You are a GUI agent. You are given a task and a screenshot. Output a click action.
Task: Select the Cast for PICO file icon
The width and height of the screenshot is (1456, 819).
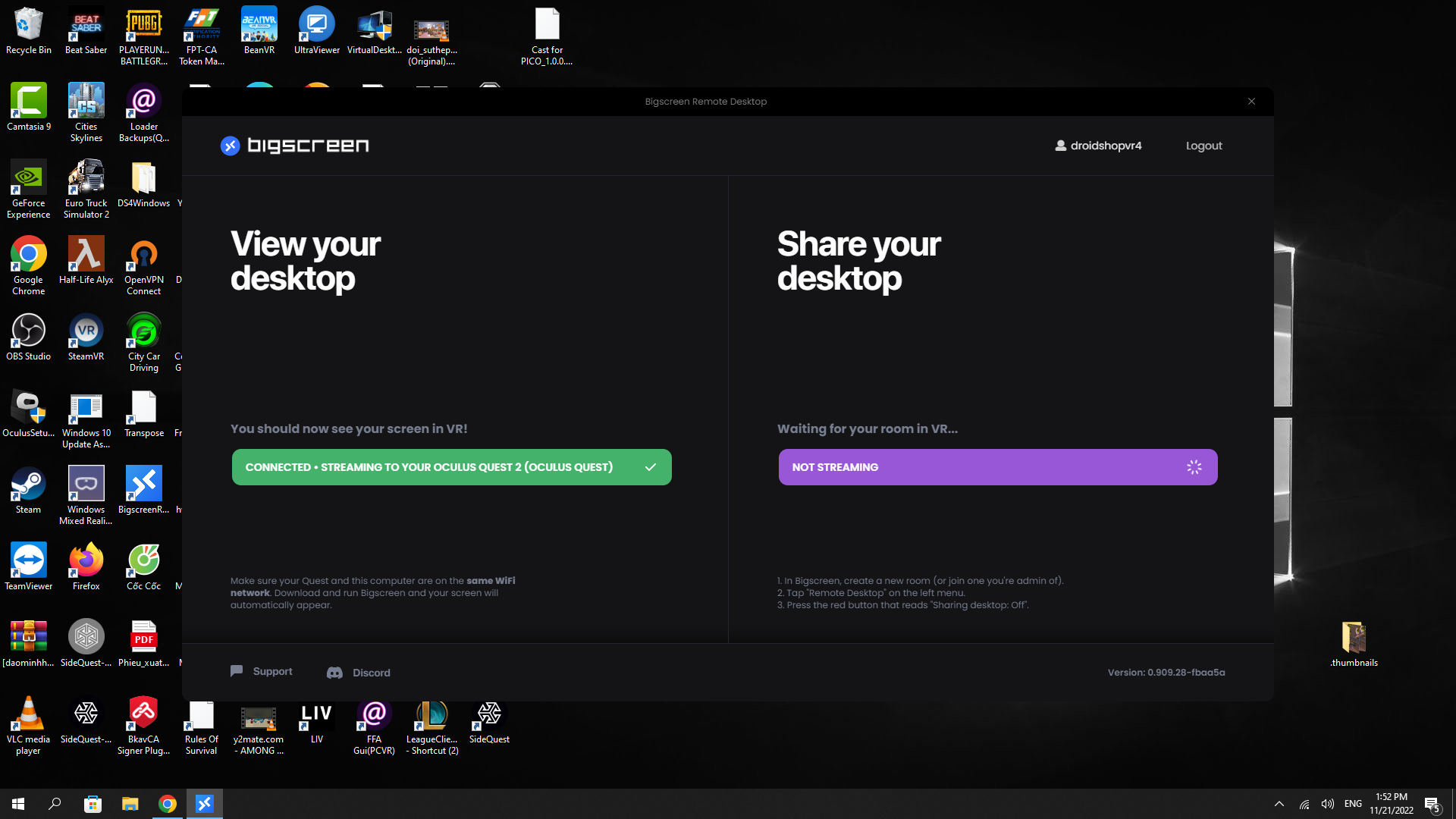pos(547,37)
